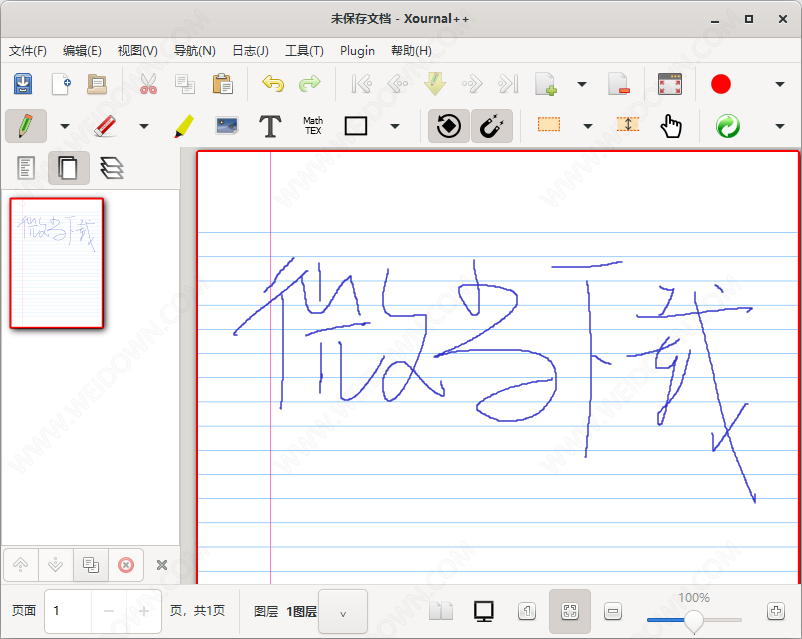Toggle grid snapping magnet button

492,126
